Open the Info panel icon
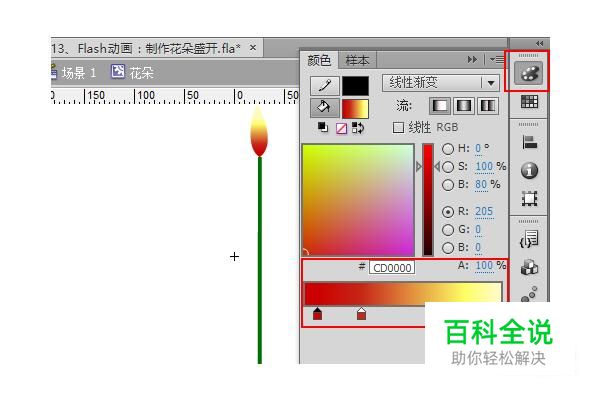The image size is (600, 400). [x=529, y=170]
